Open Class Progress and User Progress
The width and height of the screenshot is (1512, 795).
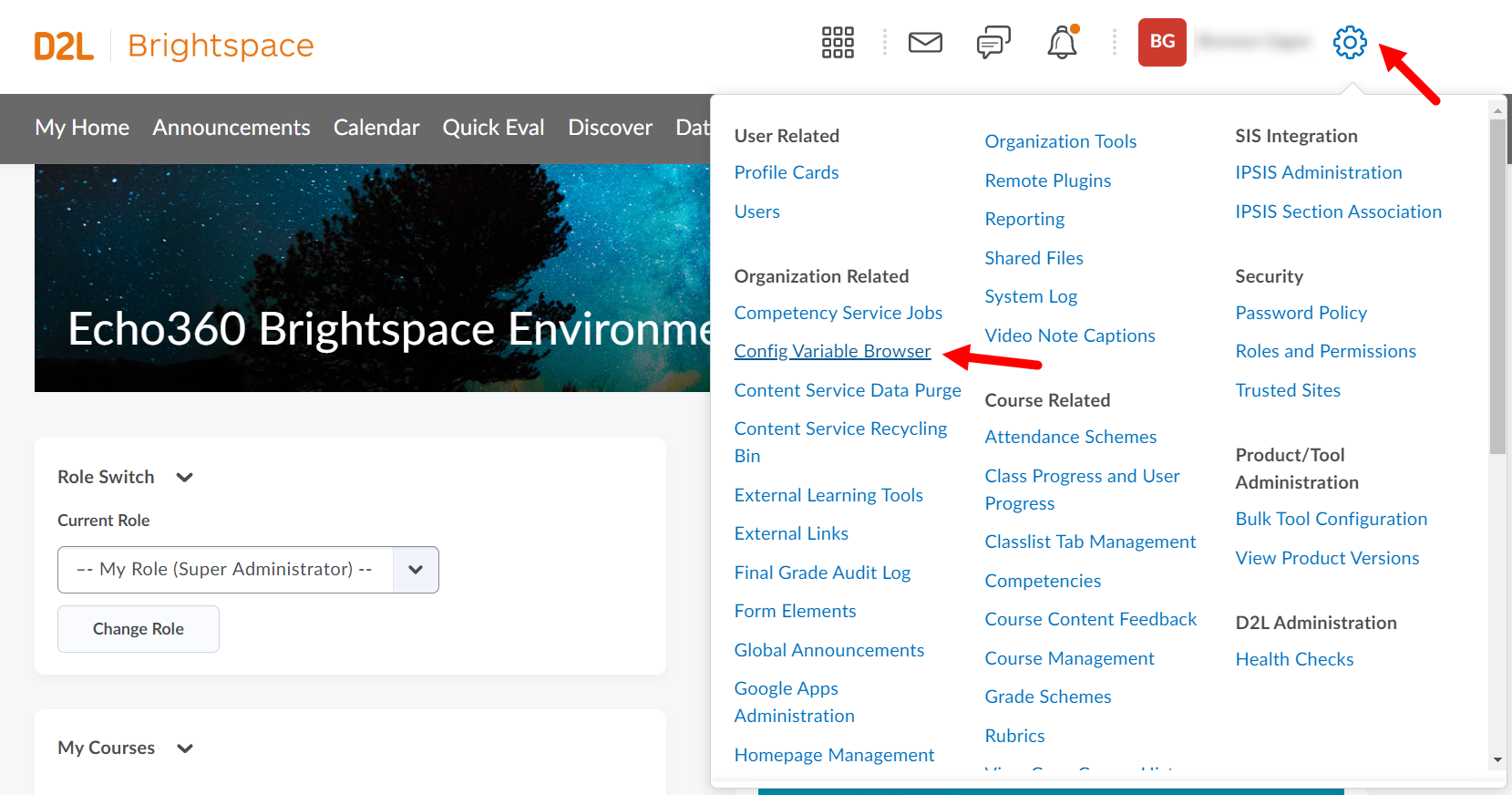coord(1082,490)
